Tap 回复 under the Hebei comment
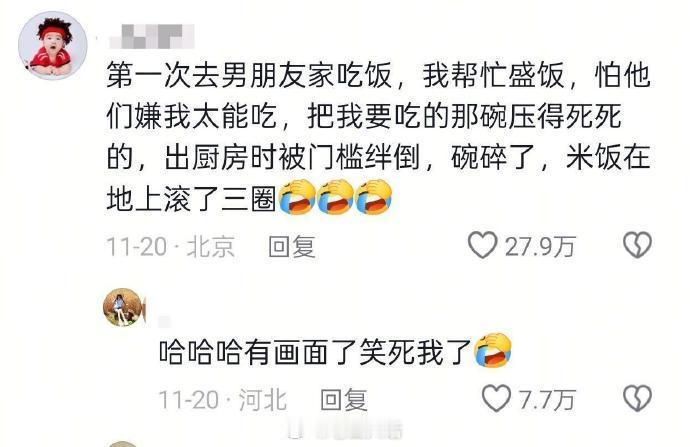This screenshot has width=690, height=447. pyautogui.click(x=344, y=400)
